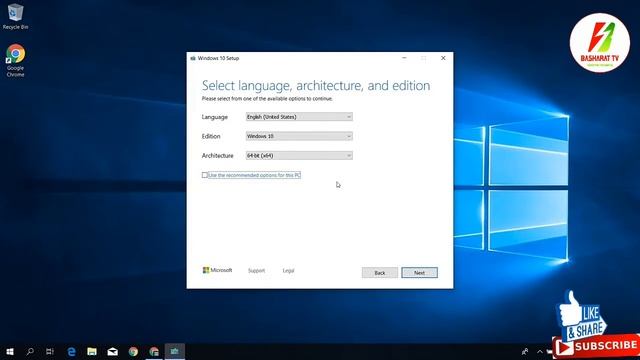This screenshot has width=640, height=360.
Task: Click 'Select language, architecture, and edition' heading
Action: [316, 86]
